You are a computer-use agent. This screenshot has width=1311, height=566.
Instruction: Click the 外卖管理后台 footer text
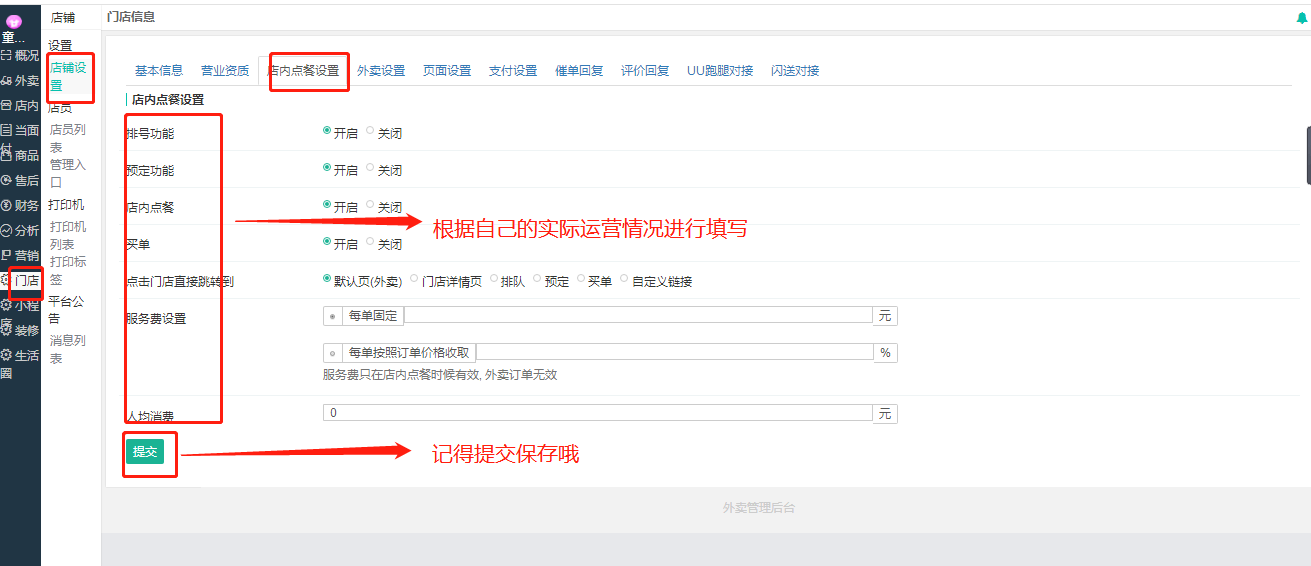point(759,508)
